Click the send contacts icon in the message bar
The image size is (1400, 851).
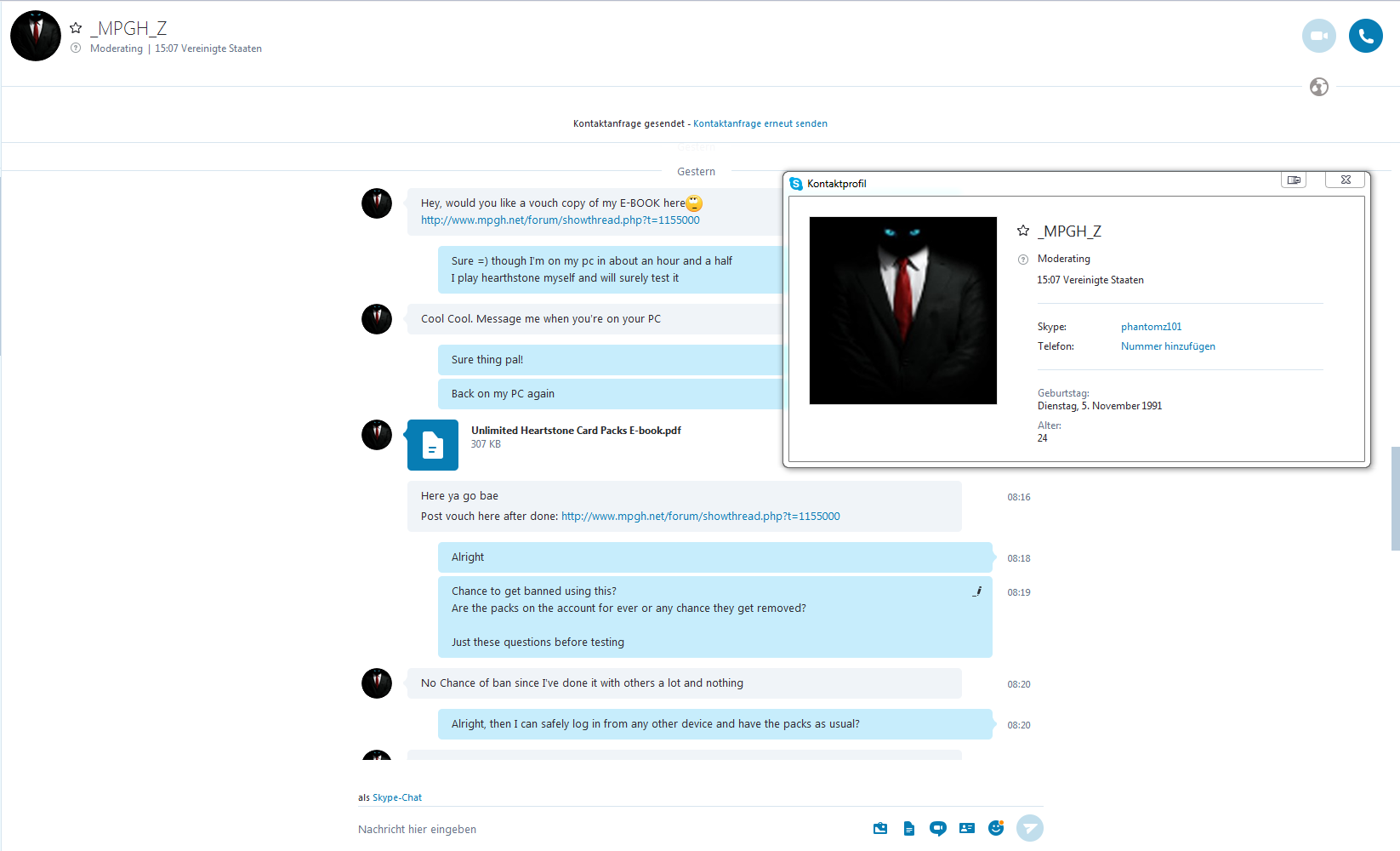pos(967,828)
